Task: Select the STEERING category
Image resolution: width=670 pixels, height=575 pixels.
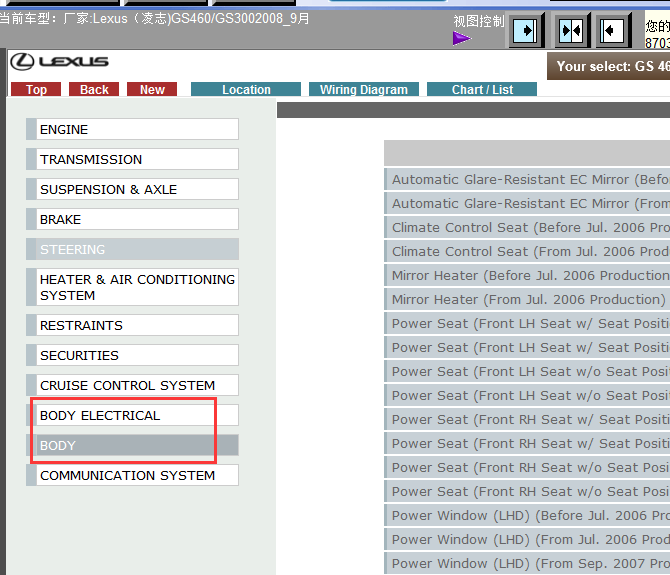Action: [x=132, y=249]
